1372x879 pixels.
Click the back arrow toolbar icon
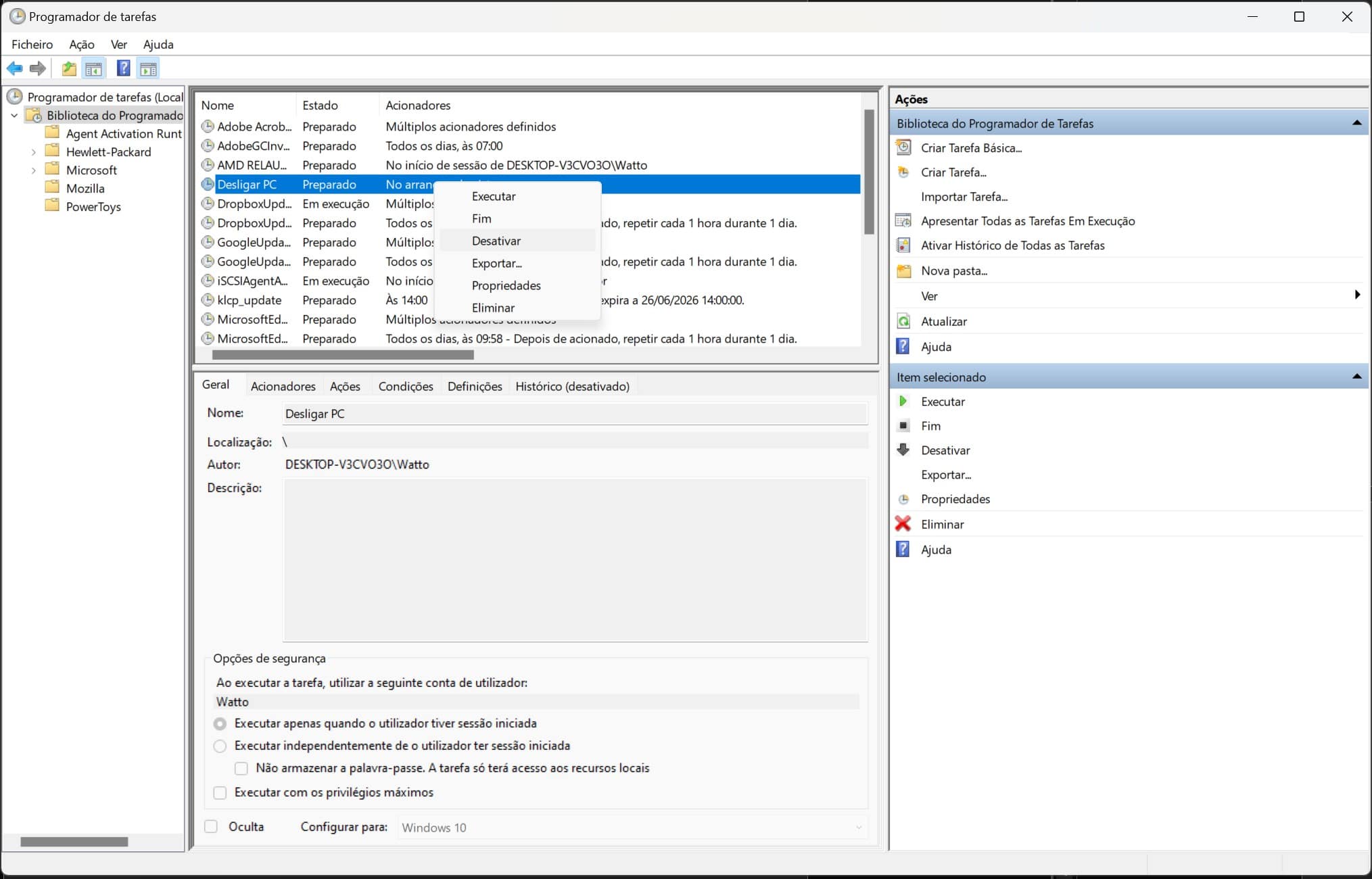click(14, 68)
